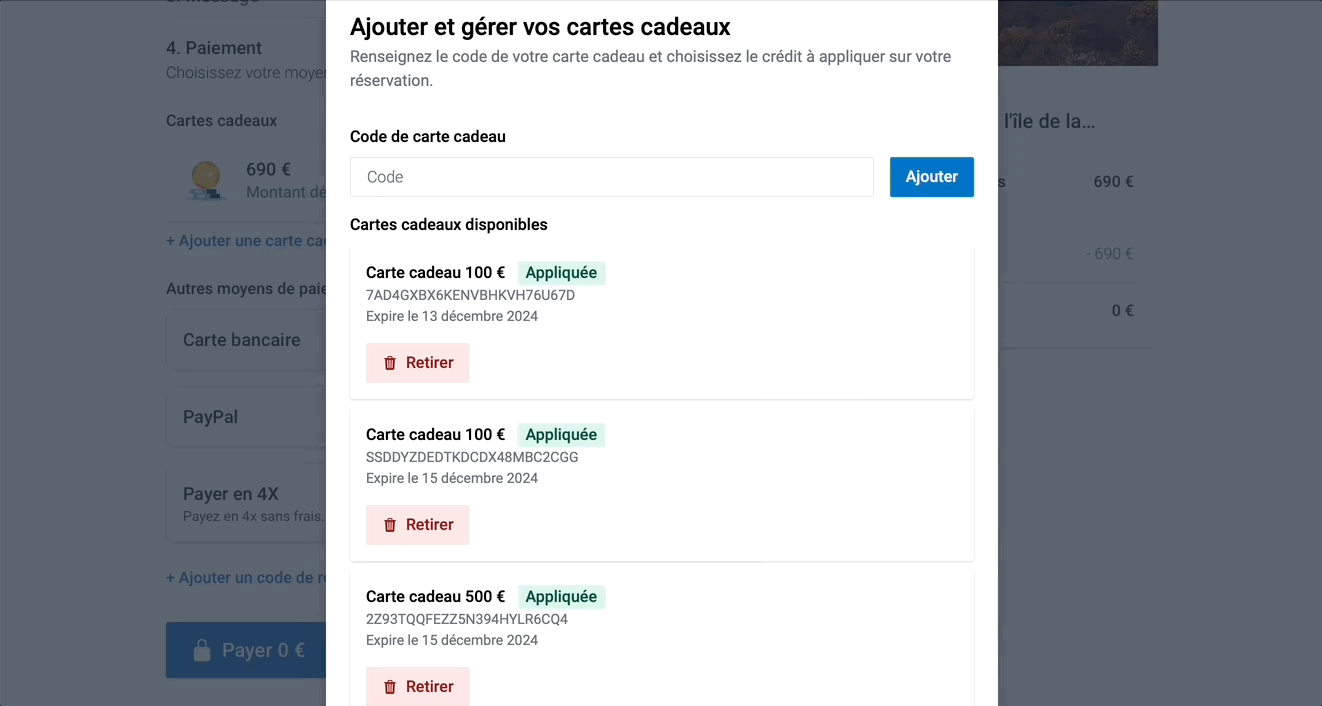The image size is (1322, 706).
Task: Select the gift card code 7AD4GXBX6KENVBHKVH76U67D
Action: point(470,295)
